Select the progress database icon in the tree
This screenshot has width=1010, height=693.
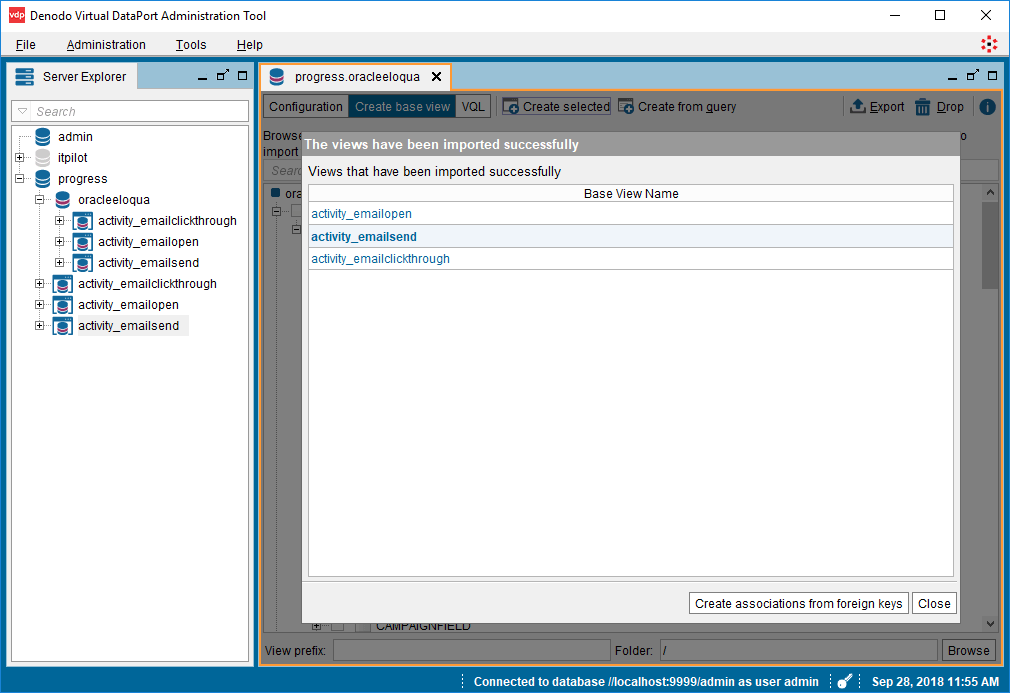(x=43, y=178)
